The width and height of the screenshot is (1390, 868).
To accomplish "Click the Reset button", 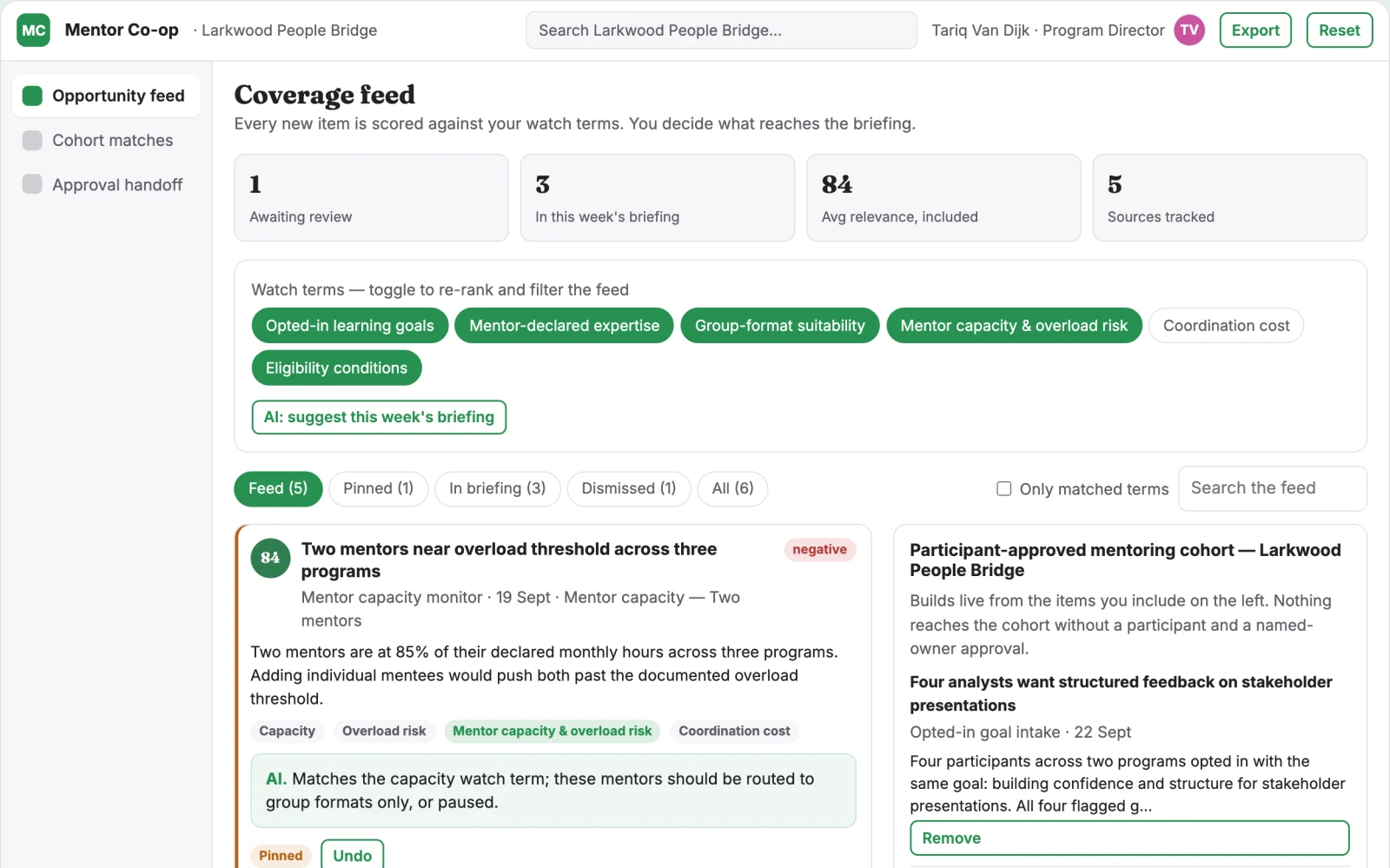I will point(1340,30).
